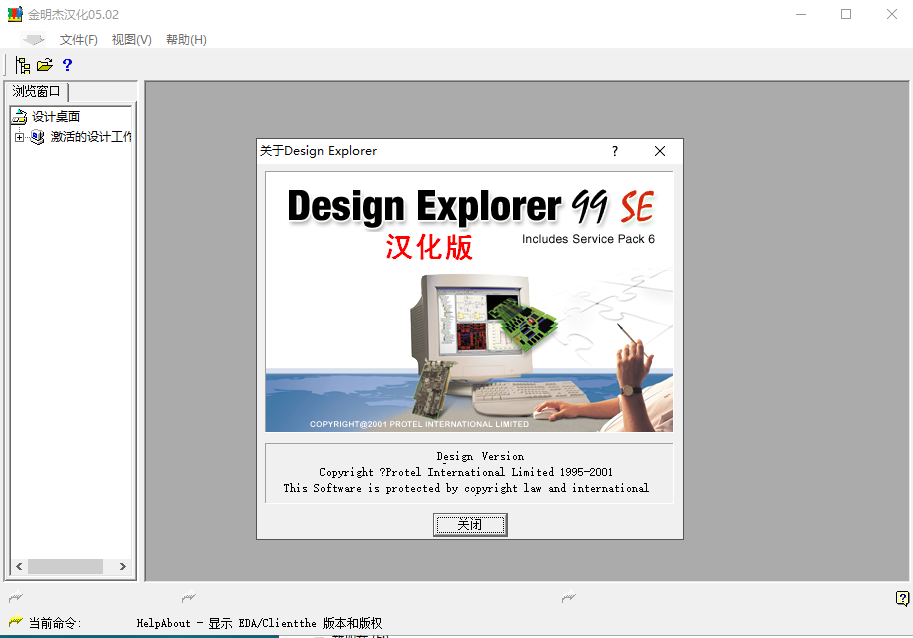The width and height of the screenshot is (913, 638).
Task: Click the horizontal scrollbar thumb in browse panel
Action: coord(65,567)
